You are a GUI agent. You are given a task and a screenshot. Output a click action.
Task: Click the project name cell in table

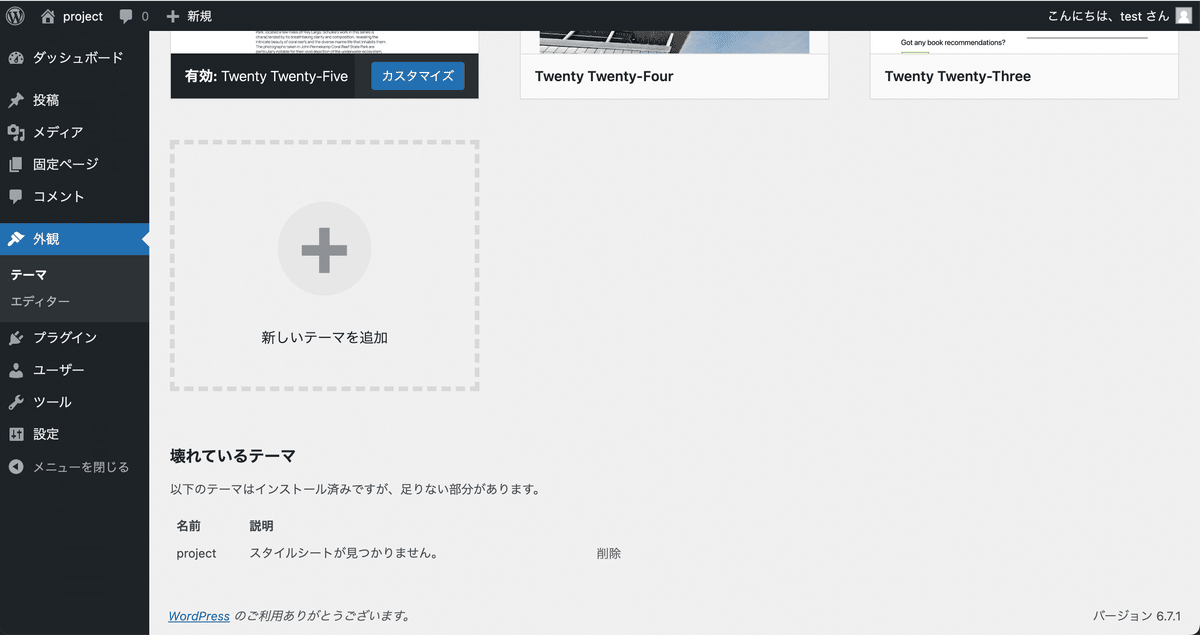tap(196, 553)
